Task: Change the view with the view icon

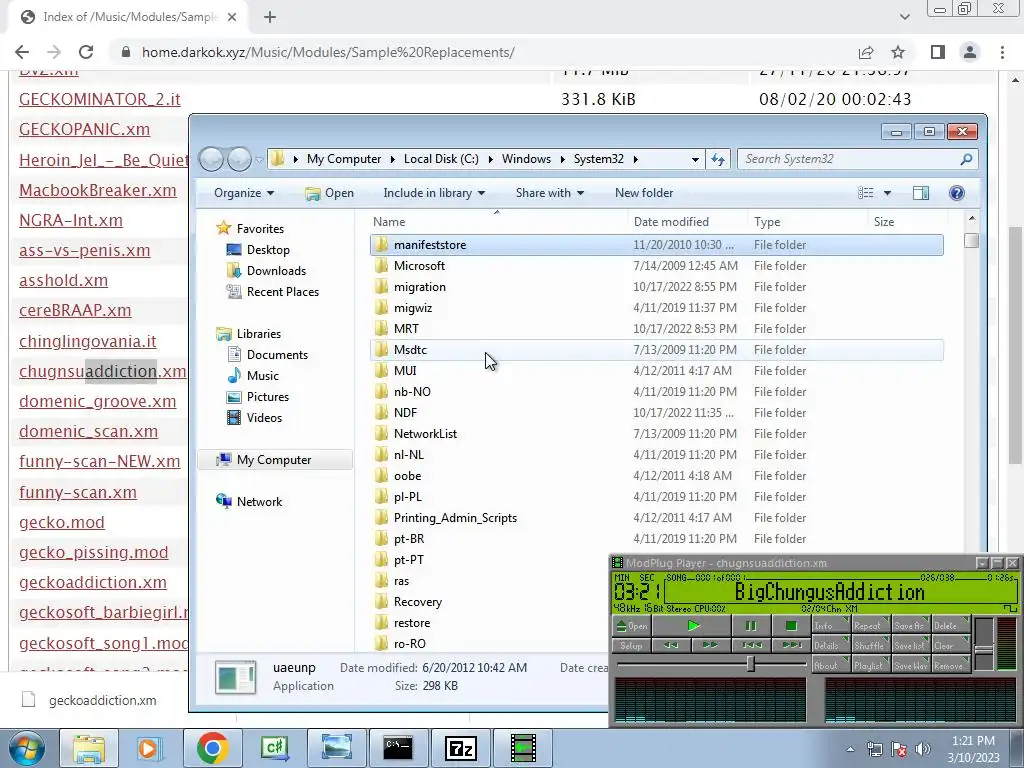Action: pyautogui.click(x=866, y=193)
